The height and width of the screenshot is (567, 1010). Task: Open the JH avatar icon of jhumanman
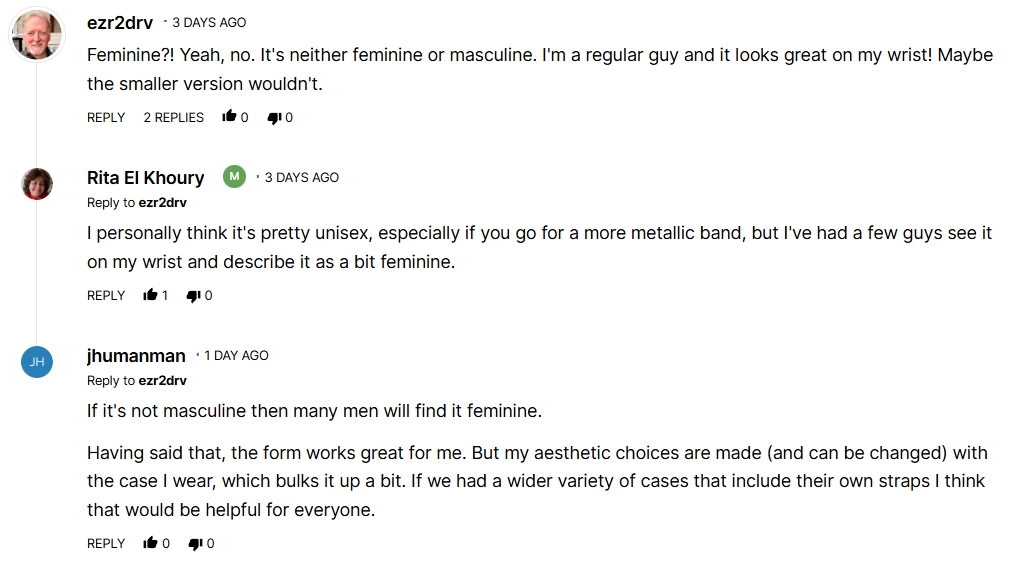coord(37,362)
